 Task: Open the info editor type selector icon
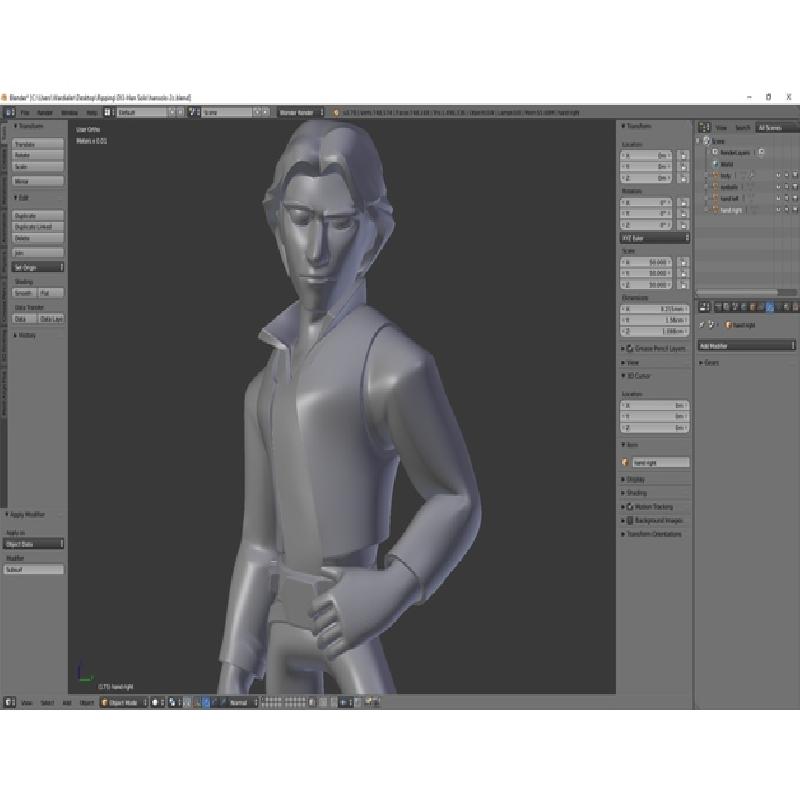click(10, 112)
